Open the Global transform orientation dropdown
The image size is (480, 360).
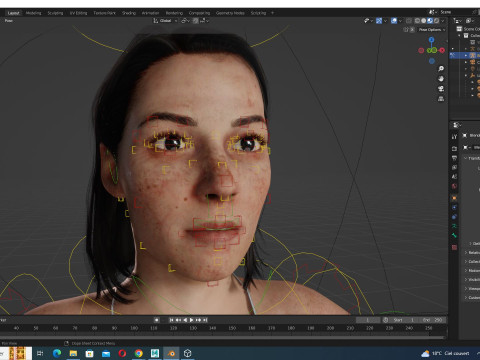coord(166,21)
